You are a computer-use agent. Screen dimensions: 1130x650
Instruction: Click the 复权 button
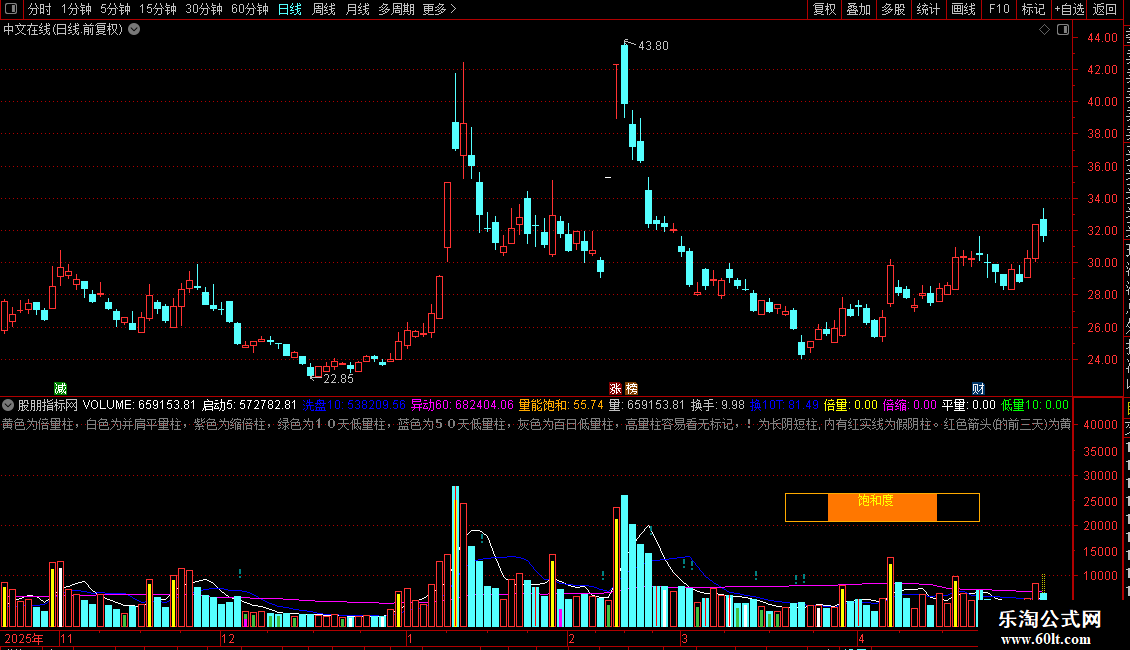[x=824, y=9]
